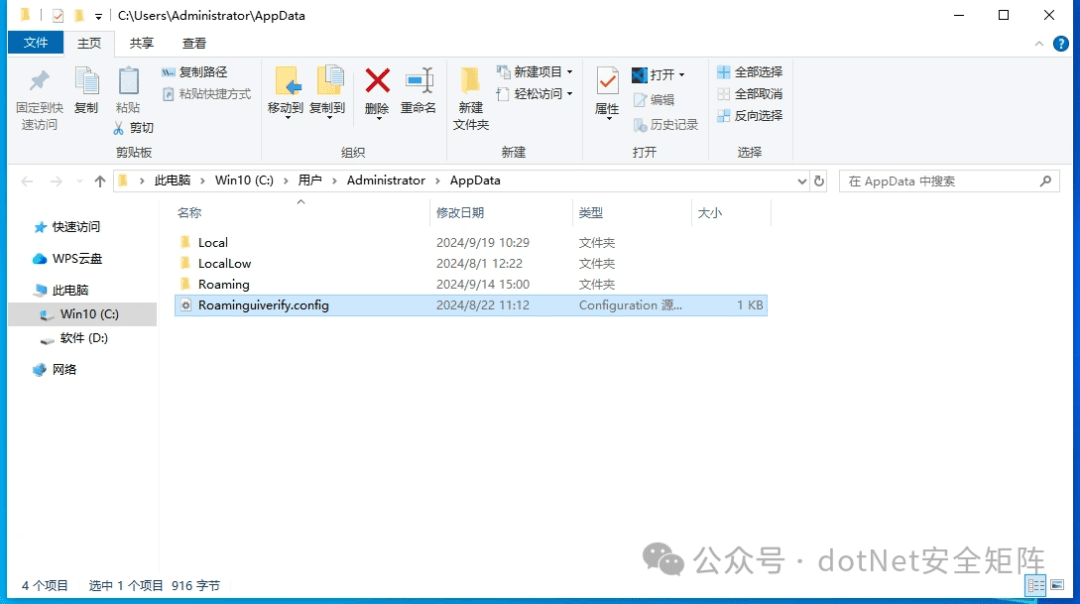Image resolution: width=1080 pixels, height=604 pixels.
Task: Click Select none (全部取消)
Action: pyautogui.click(x=749, y=94)
